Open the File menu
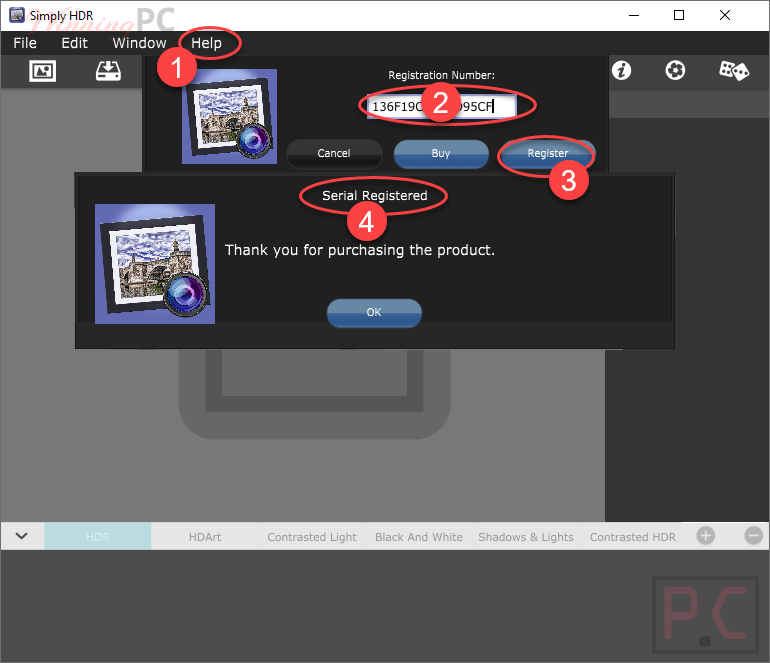The height and width of the screenshot is (663, 770). coord(25,43)
